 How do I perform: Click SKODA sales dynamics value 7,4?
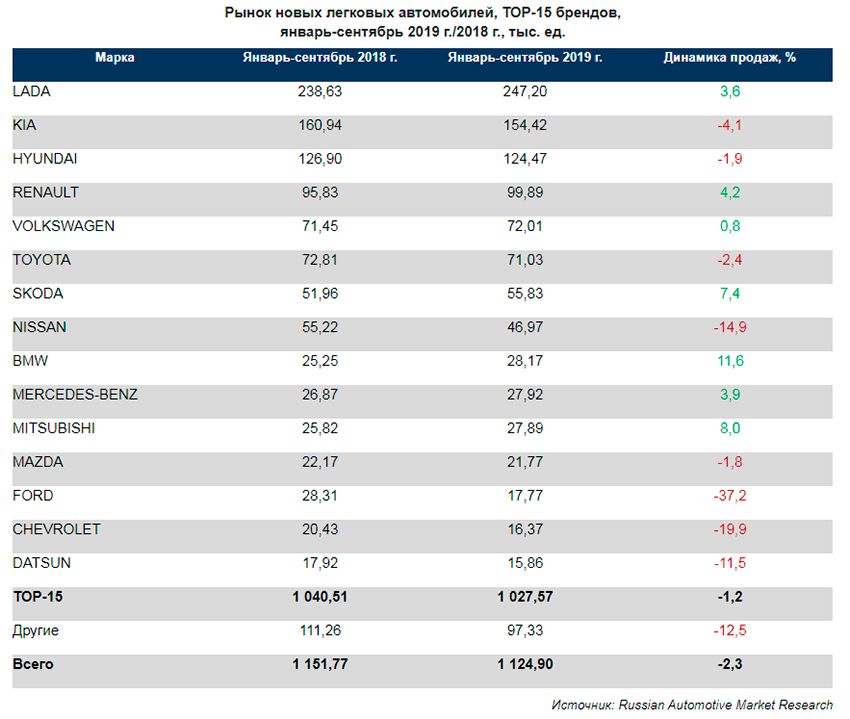coord(730,293)
